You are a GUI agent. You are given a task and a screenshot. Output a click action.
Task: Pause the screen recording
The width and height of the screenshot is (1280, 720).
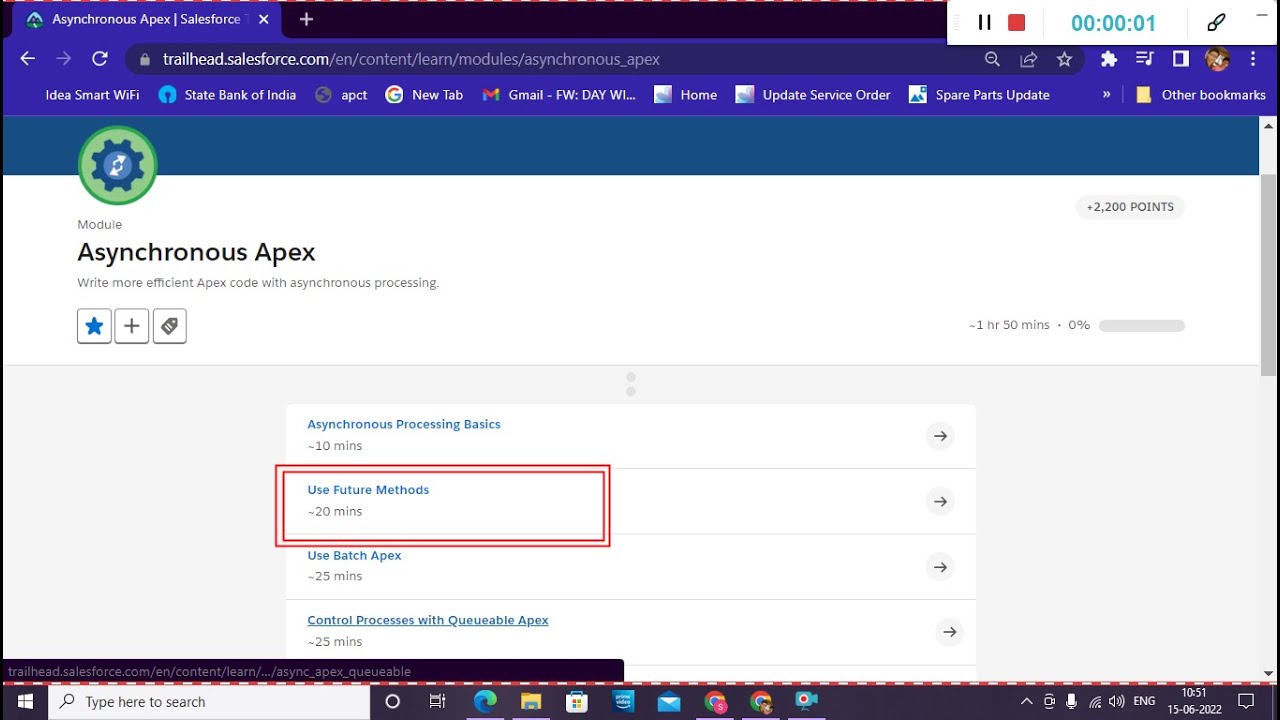pyautogui.click(x=984, y=22)
